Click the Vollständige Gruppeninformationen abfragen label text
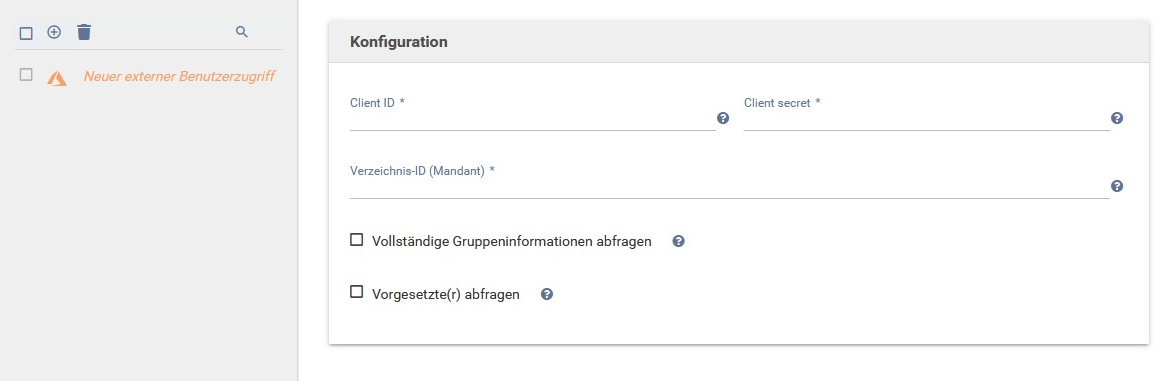The image size is (1157, 381). [512, 241]
